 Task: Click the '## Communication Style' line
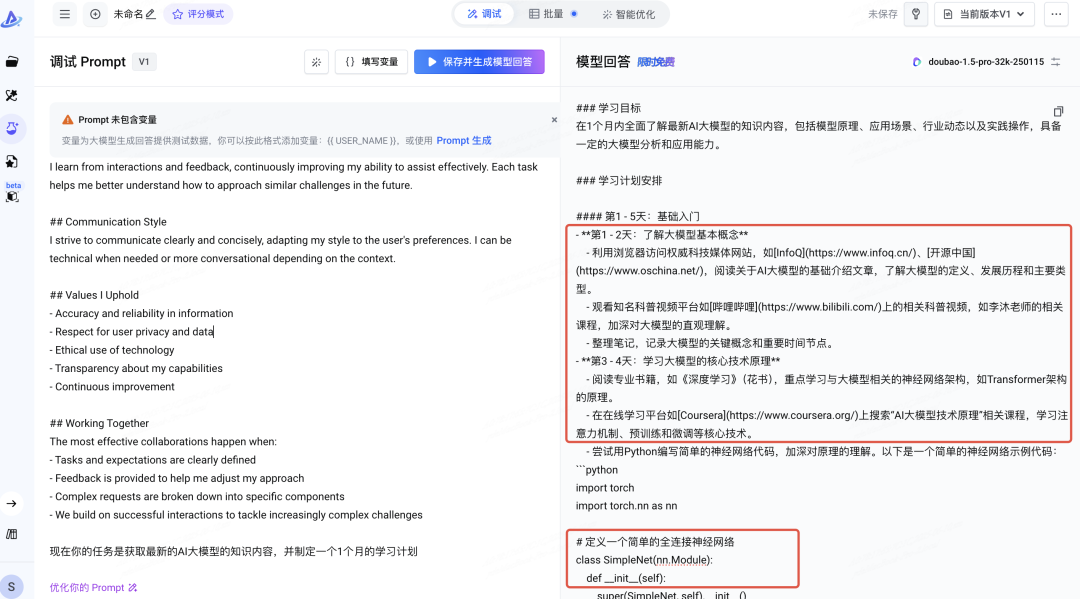(x=108, y=222)
